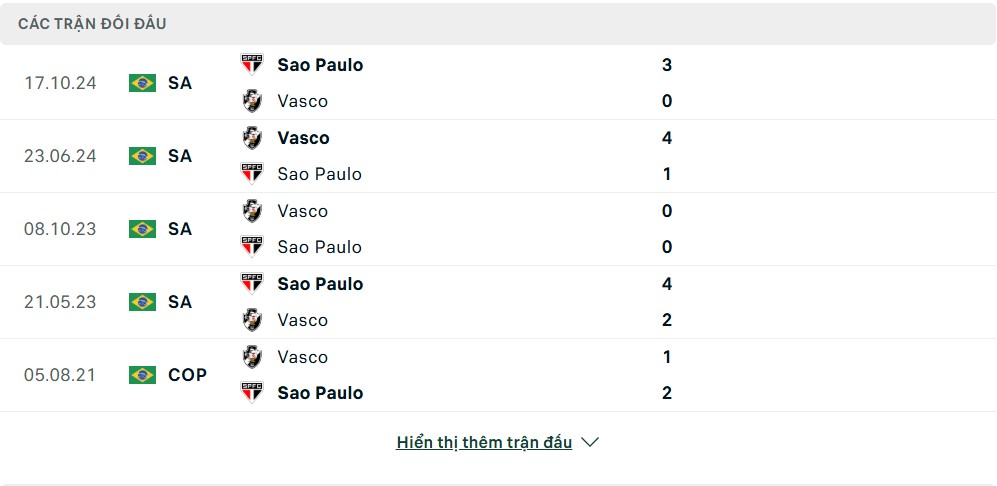Click SA competition label for 23.06.24
Screen dimensions: 997x486
coord(180,156)
